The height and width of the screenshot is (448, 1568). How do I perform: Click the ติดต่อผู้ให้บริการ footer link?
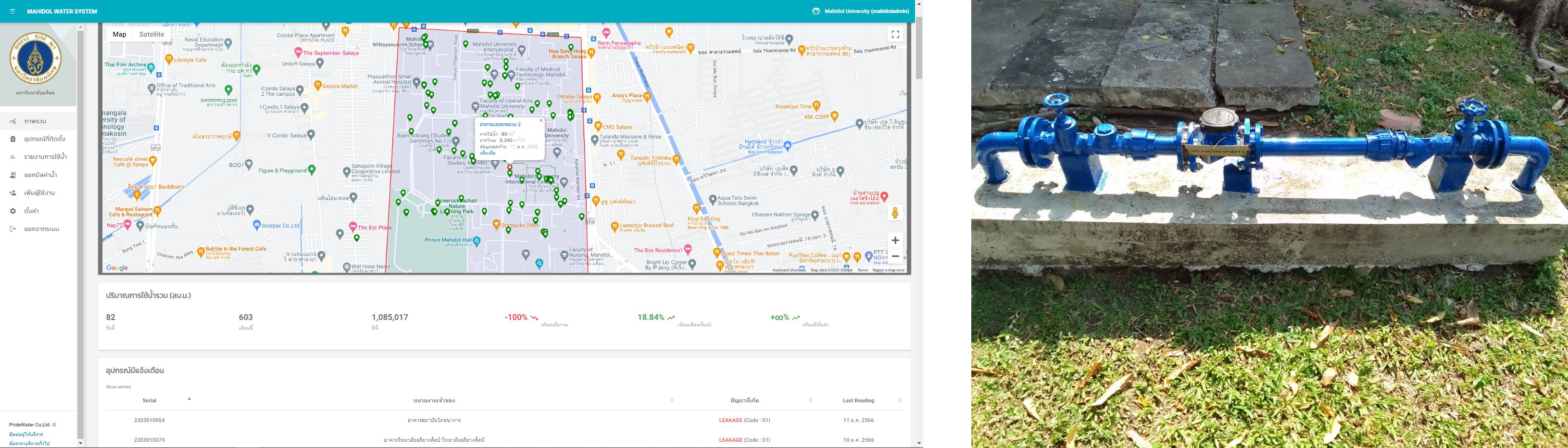(26, 435)
